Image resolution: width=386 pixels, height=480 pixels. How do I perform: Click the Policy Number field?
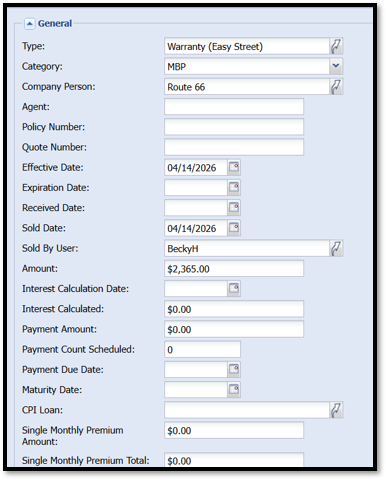[234, 127]
